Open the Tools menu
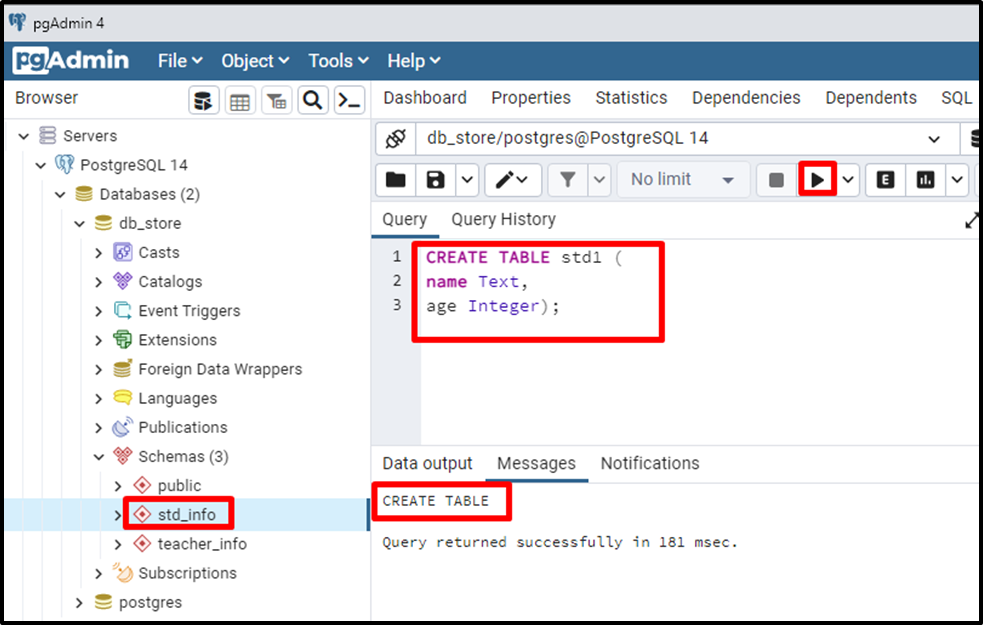 [337, 61]
